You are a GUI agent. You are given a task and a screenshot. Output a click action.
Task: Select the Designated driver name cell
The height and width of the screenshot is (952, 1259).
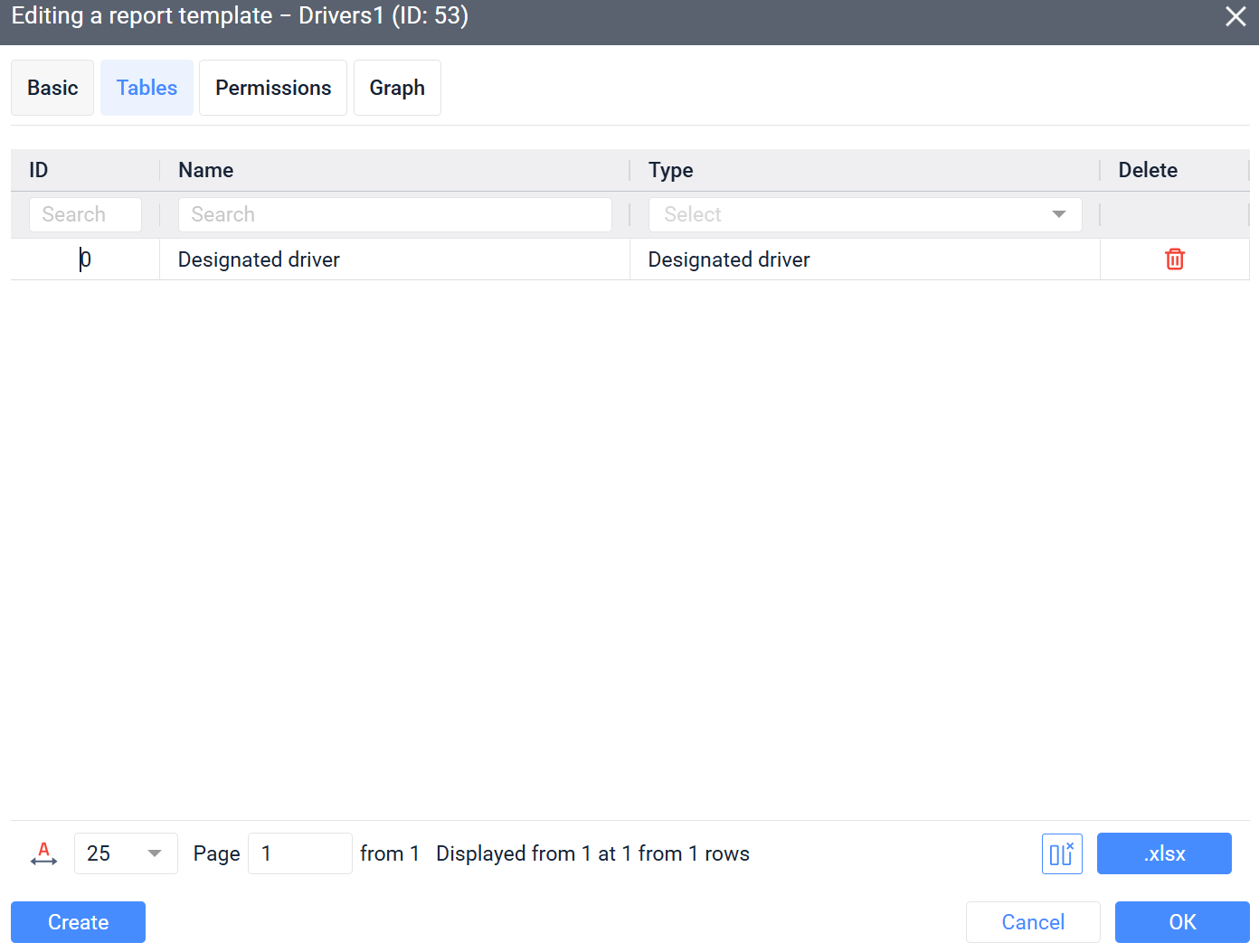pos(259,259)
